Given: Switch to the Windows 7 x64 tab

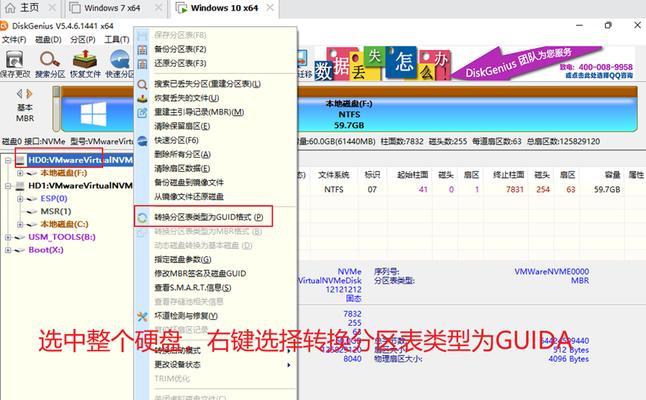Looking at the screenshot, I should click(112, 8).
